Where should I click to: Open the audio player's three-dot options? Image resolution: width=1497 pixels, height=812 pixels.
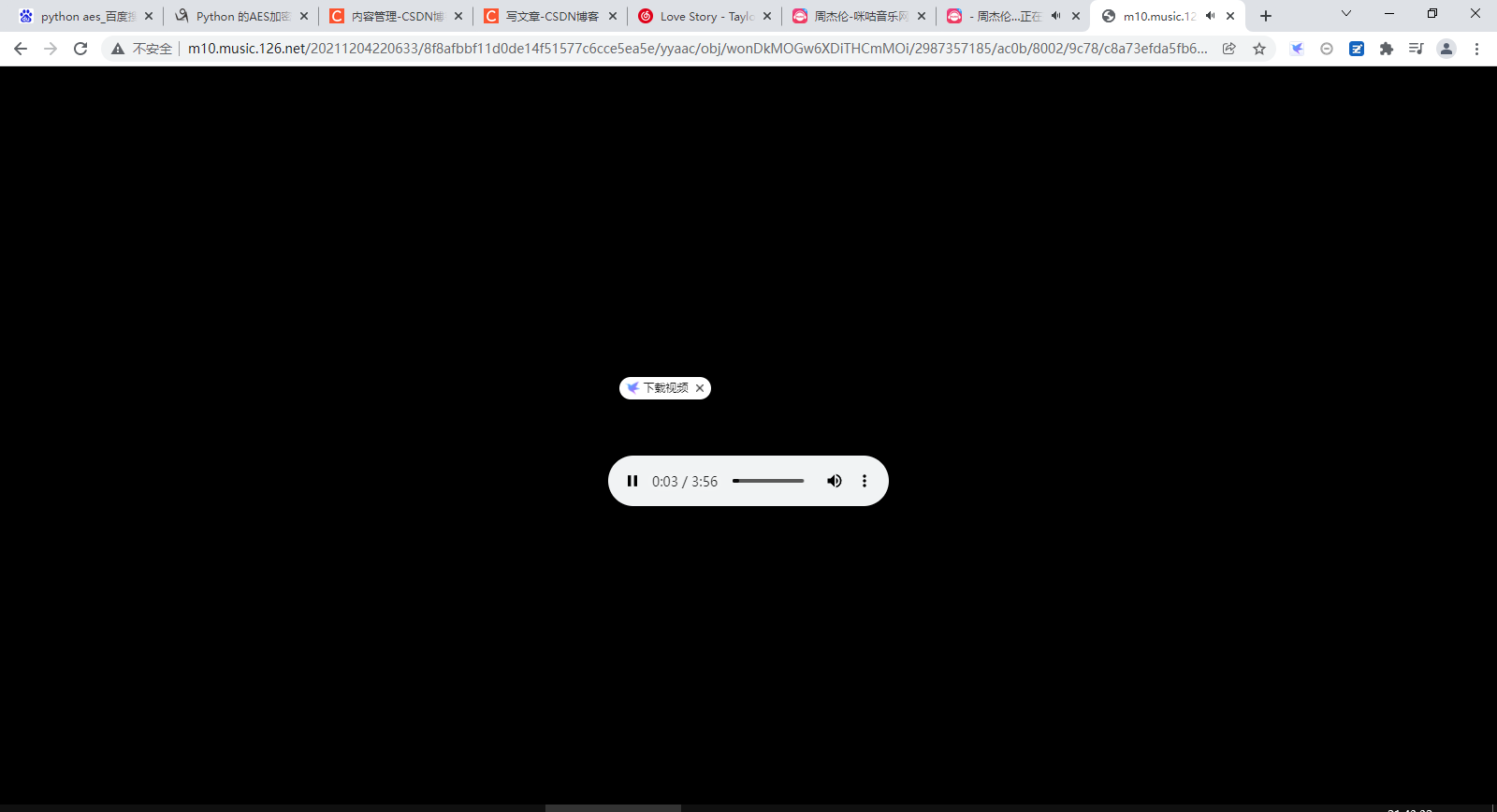[865, 481]
